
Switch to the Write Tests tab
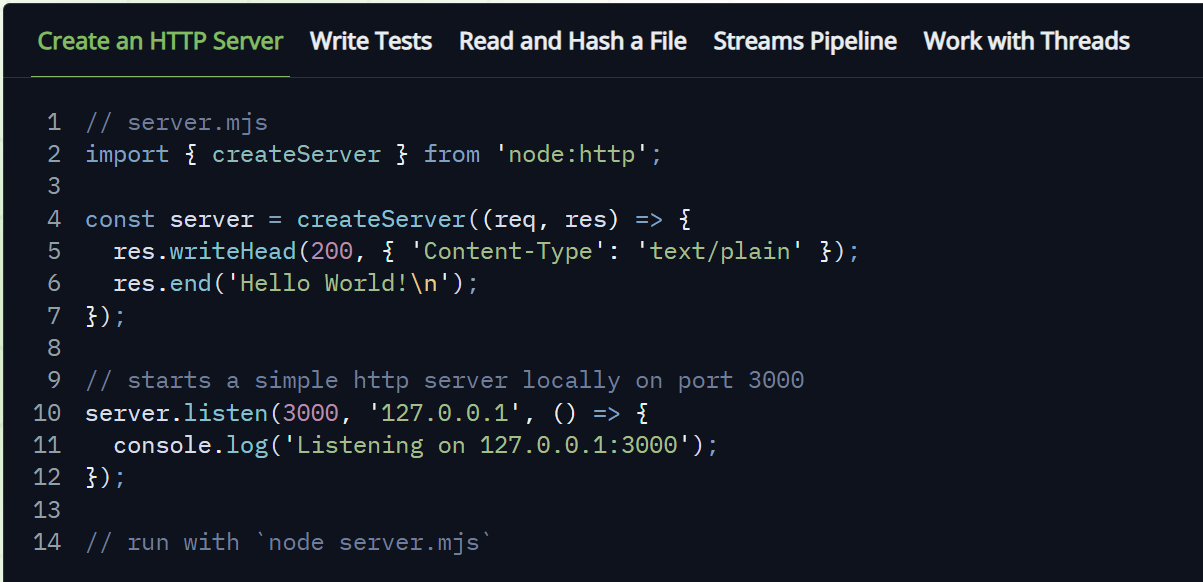click(370, 41)
